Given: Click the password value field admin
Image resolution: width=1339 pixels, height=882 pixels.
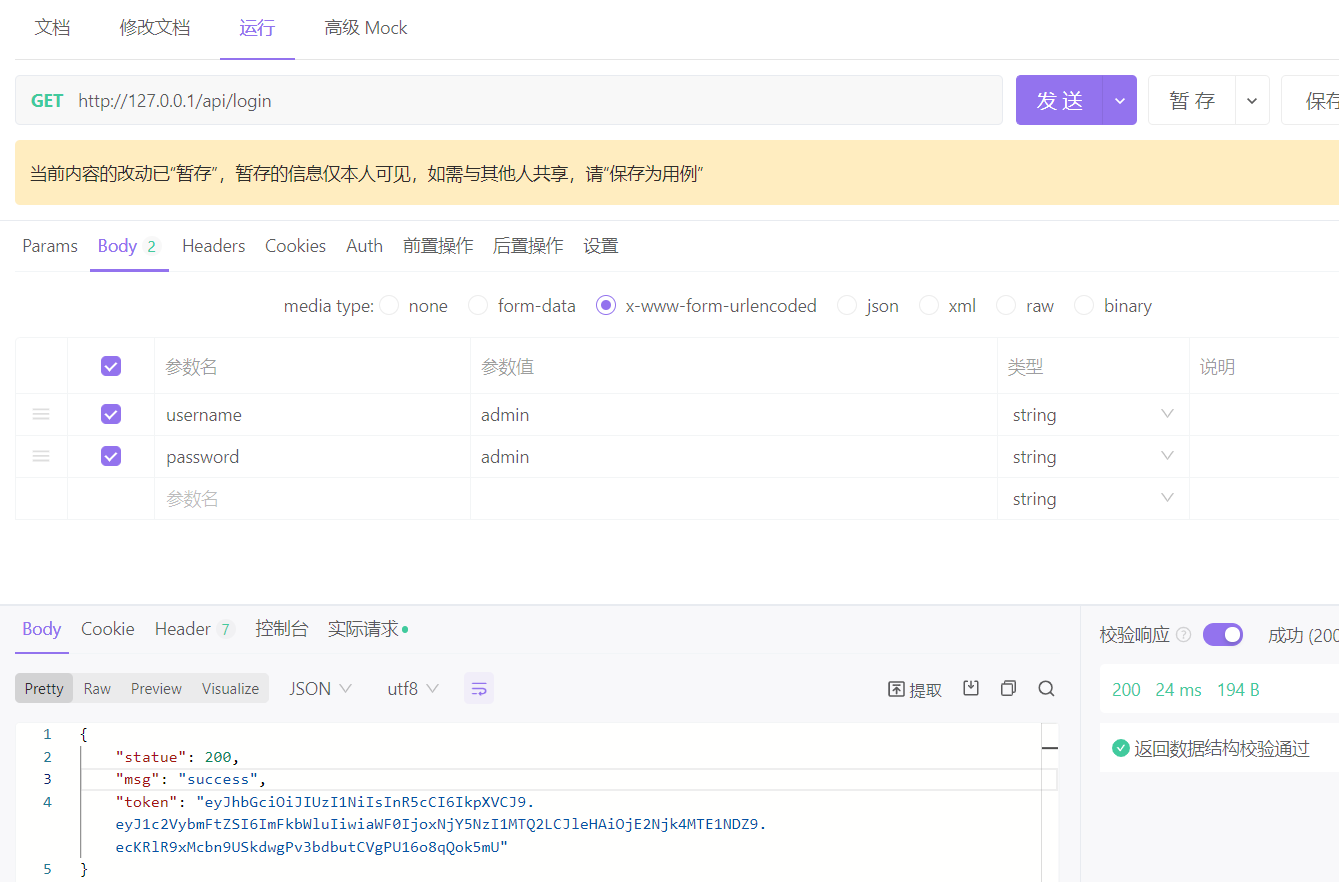Looking at the screenshot, I should click(734, 456).
